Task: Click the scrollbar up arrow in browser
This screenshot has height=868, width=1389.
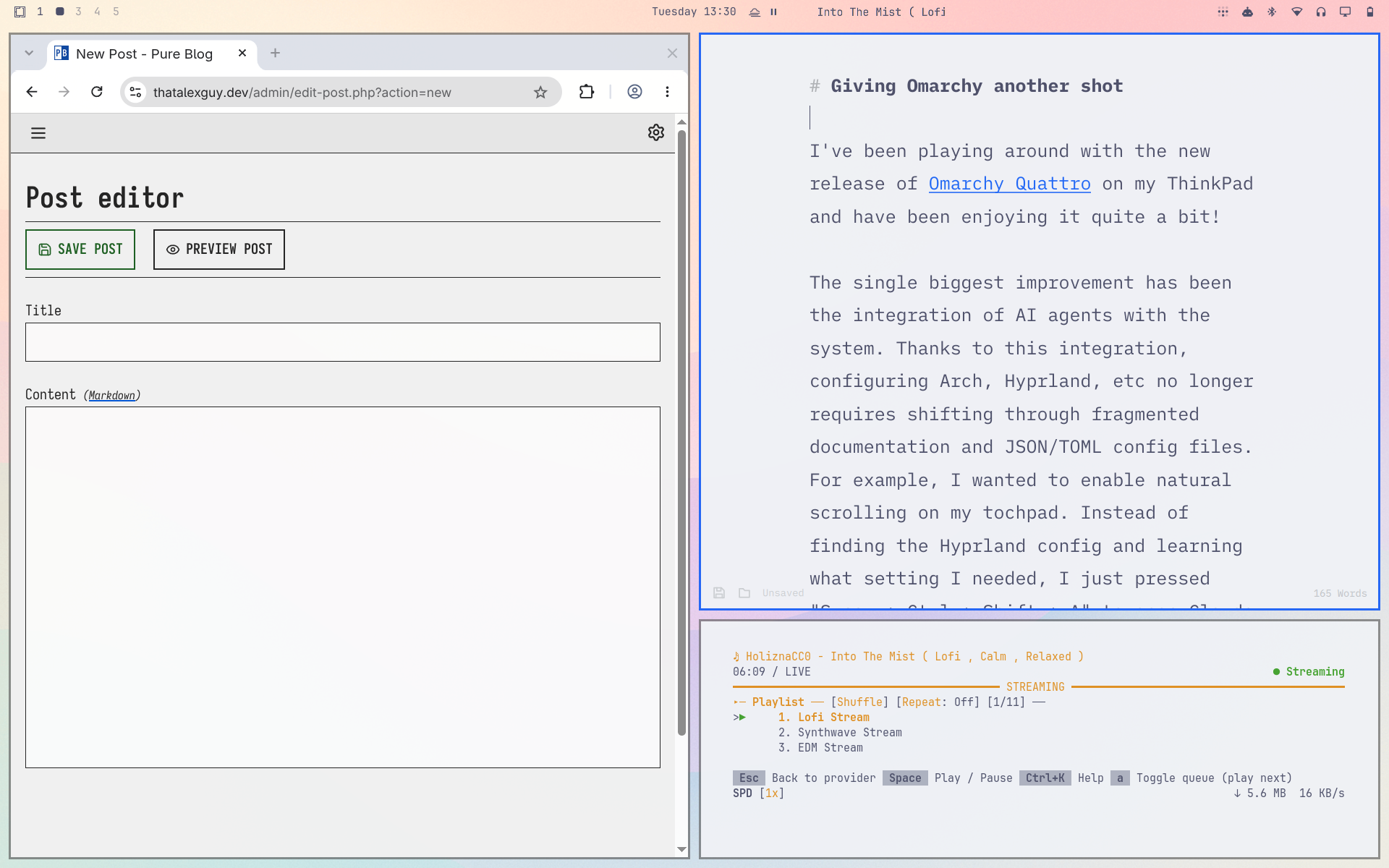Action: click(x=681, y=122)
